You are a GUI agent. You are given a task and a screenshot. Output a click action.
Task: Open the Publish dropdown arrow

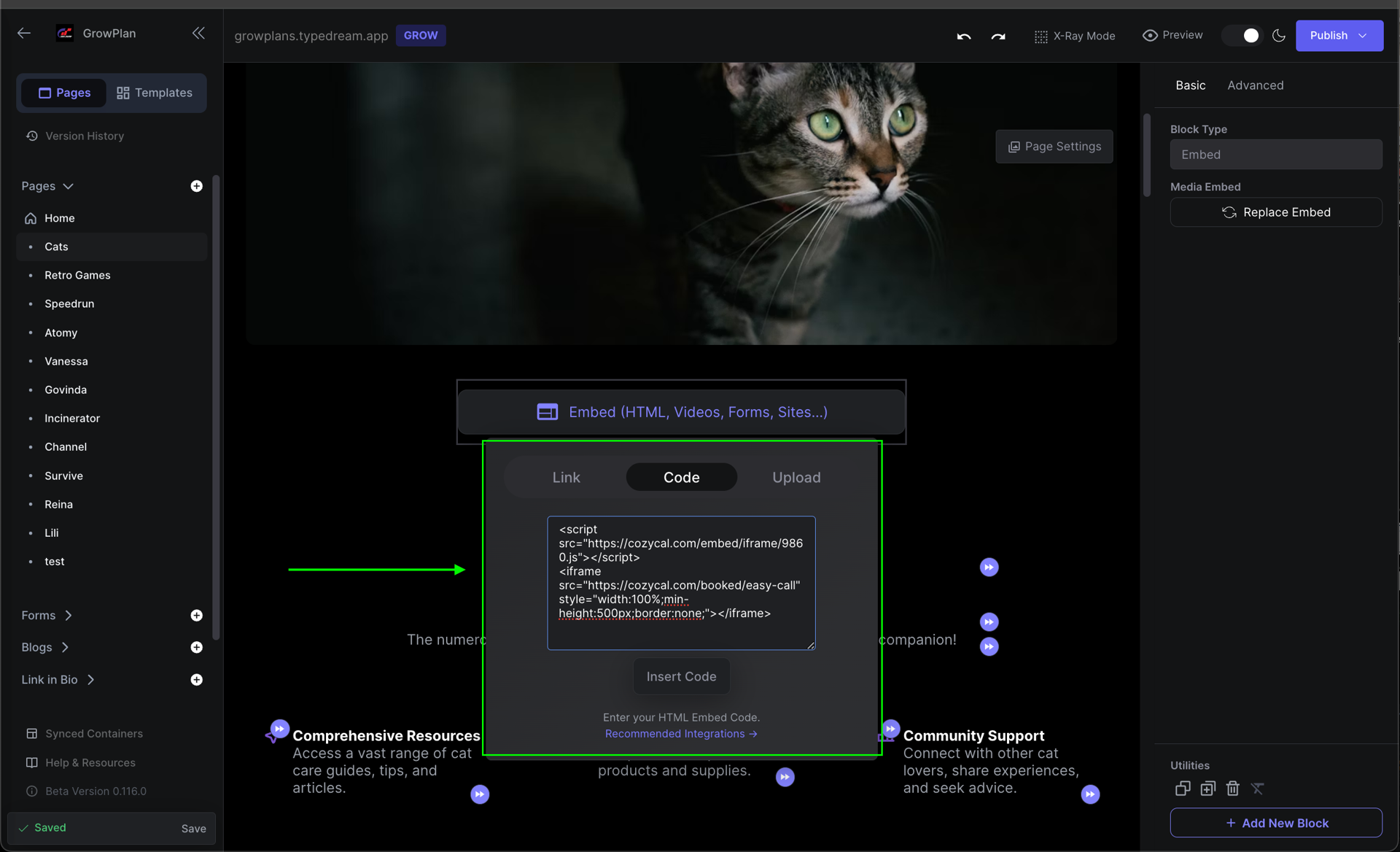(1363, 36)
